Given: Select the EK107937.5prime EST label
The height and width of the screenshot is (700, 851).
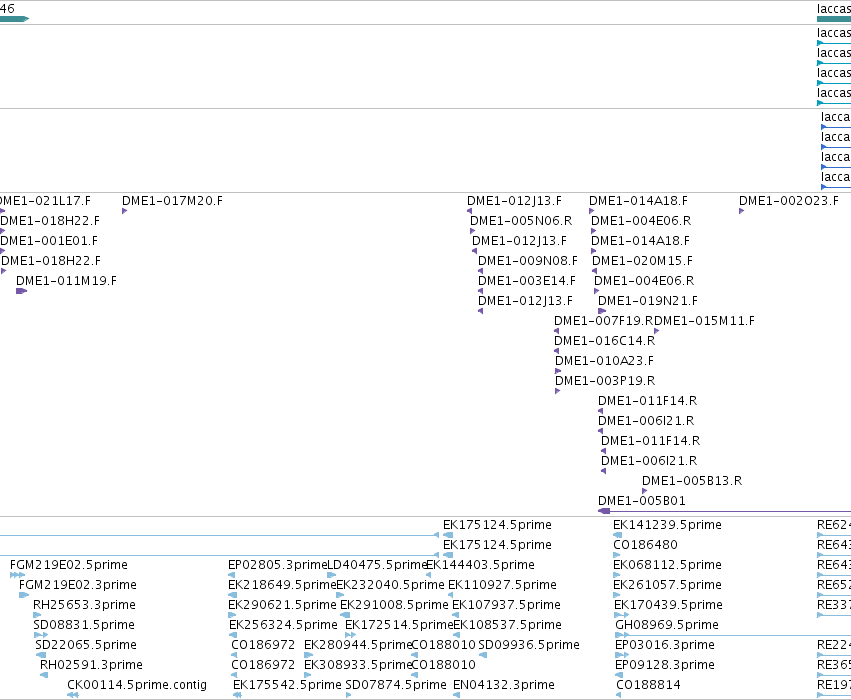Looking at the screenshot, I should [506, 605].
